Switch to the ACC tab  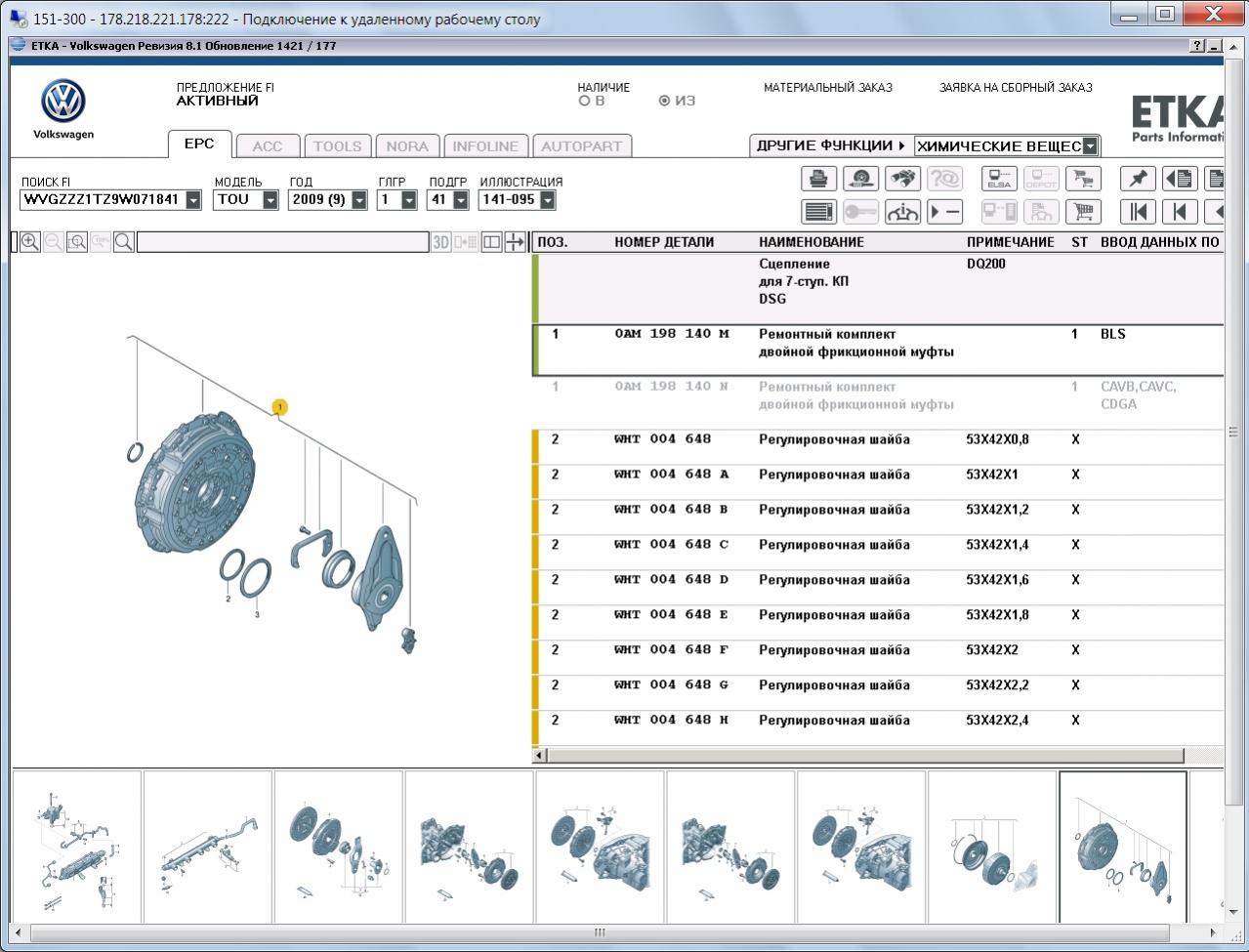click(268, 146)
